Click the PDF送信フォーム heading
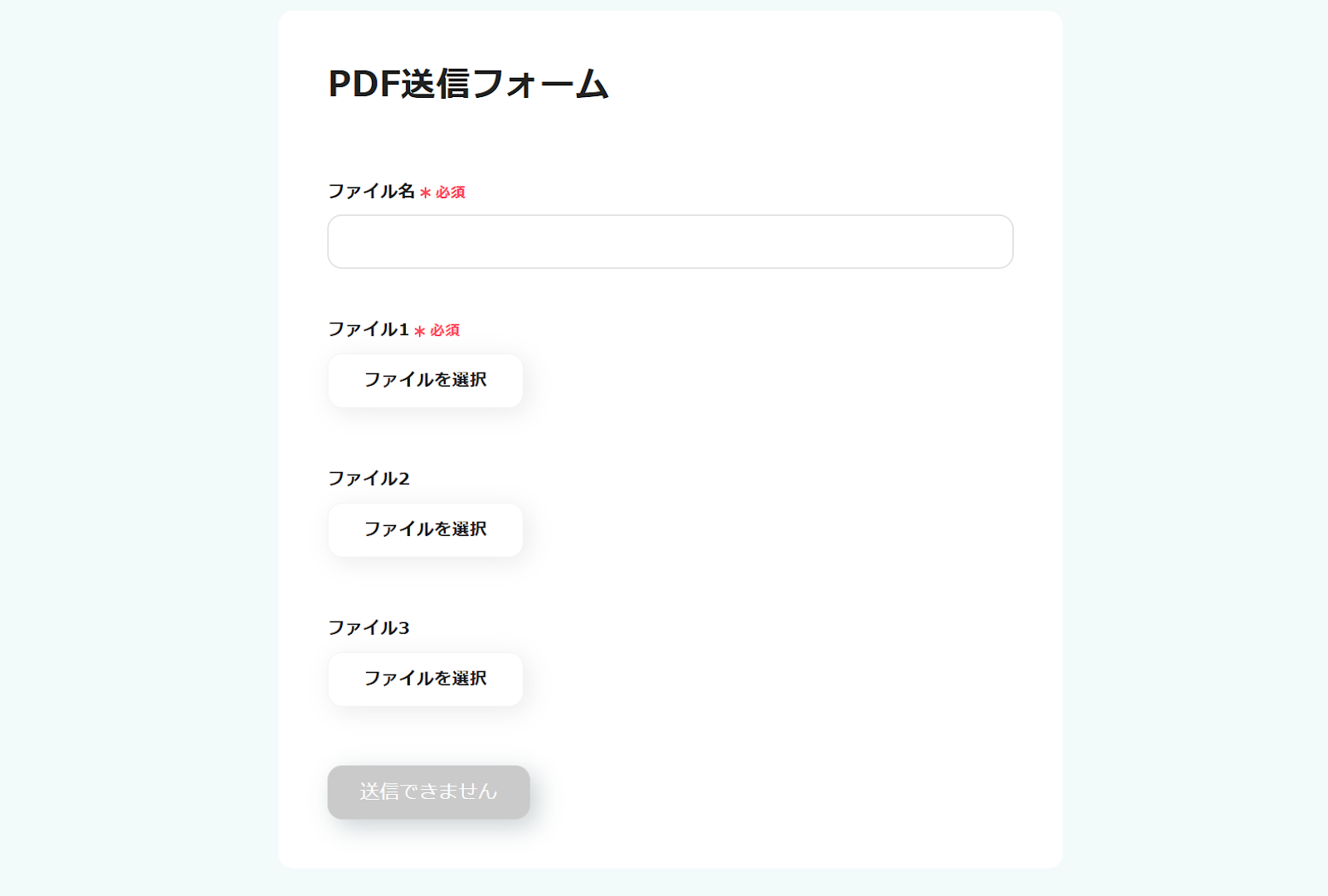Image resolution: width=1328 pixels, height=896 pixels. (468, 84)
